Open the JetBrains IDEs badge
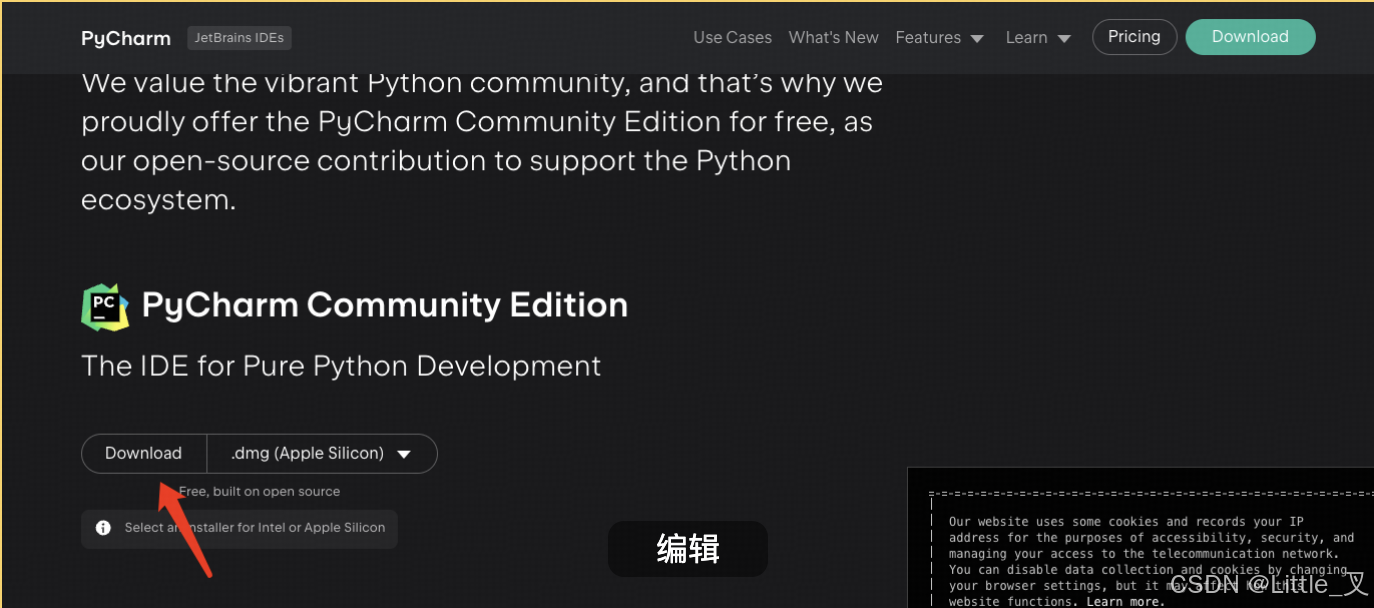 coord(239,38)
